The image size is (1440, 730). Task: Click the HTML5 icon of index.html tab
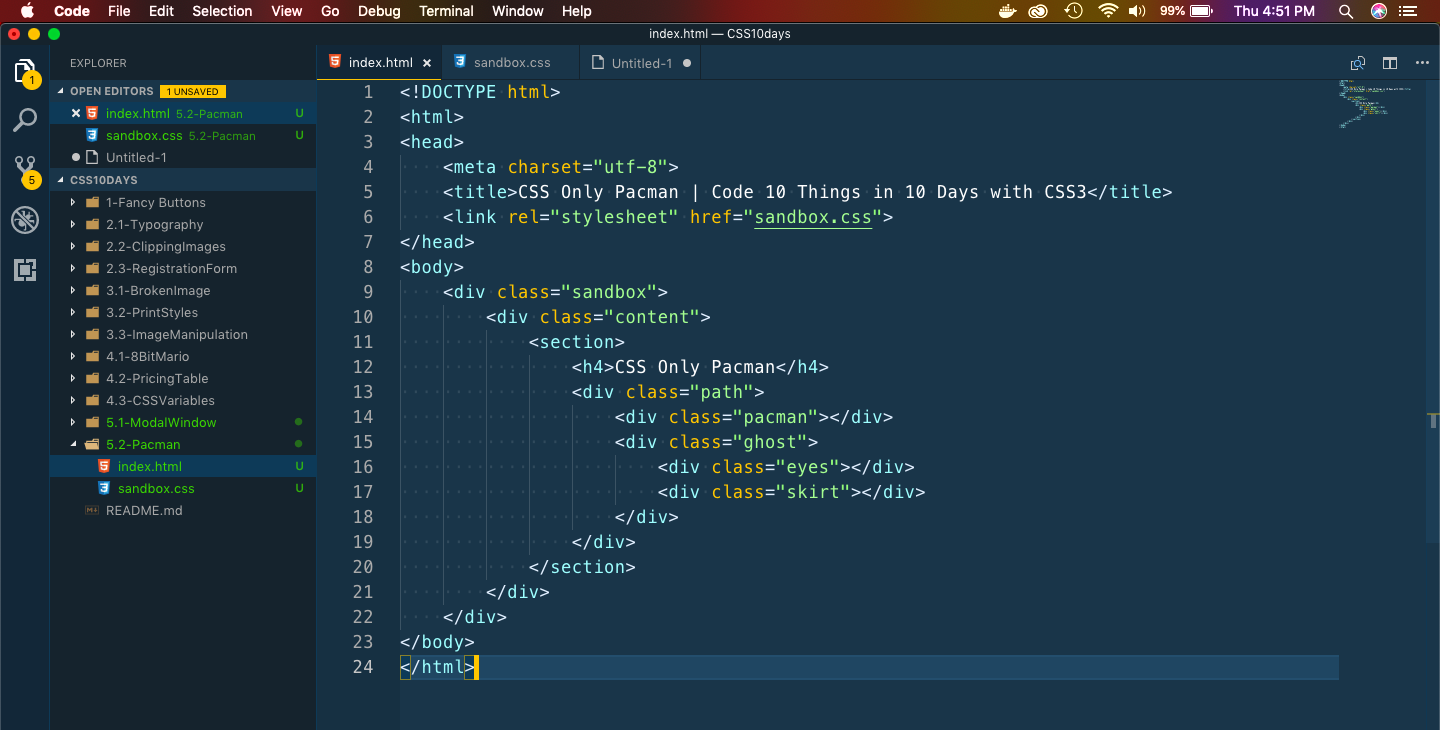335,62
